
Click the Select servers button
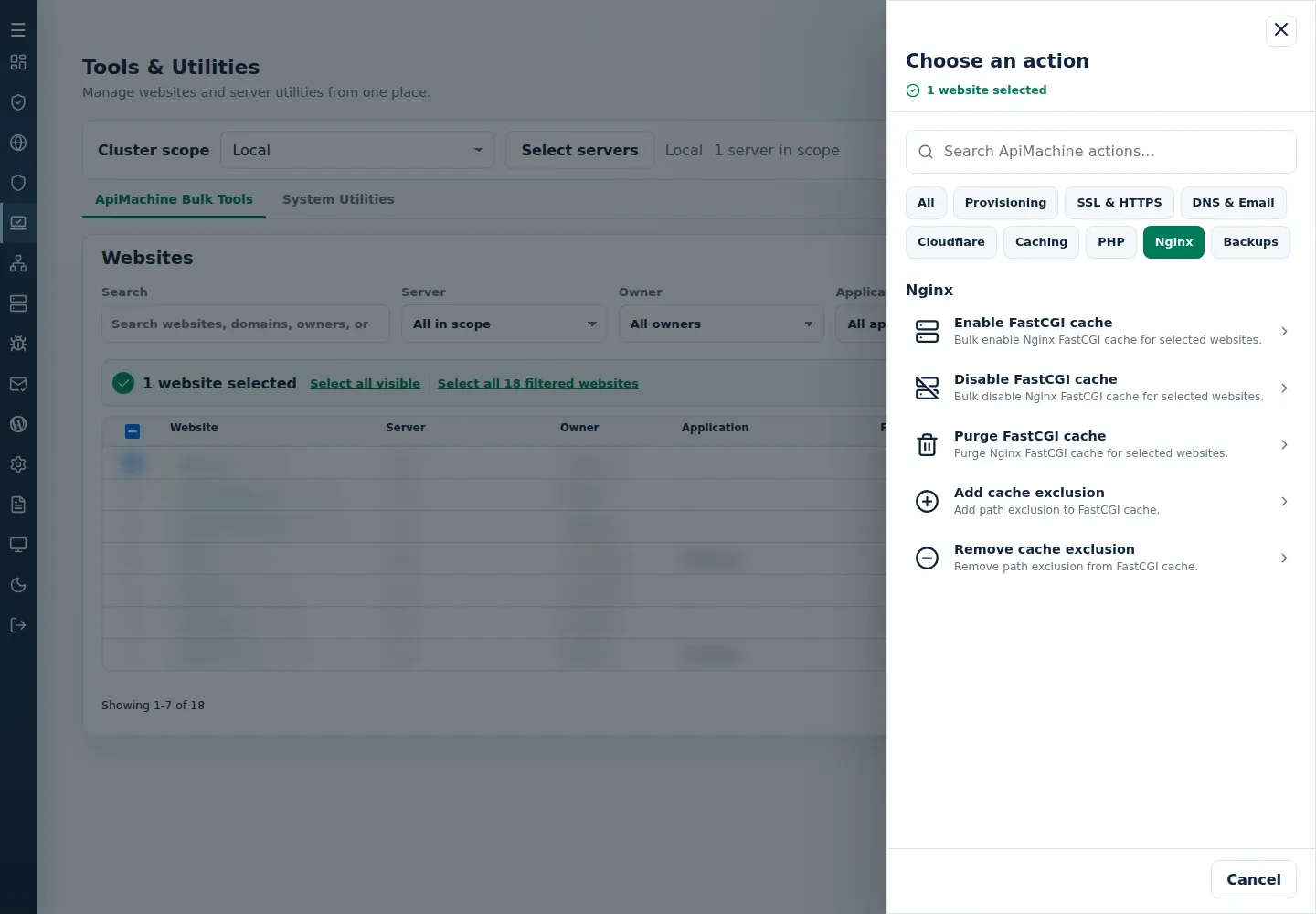point(580,150)
